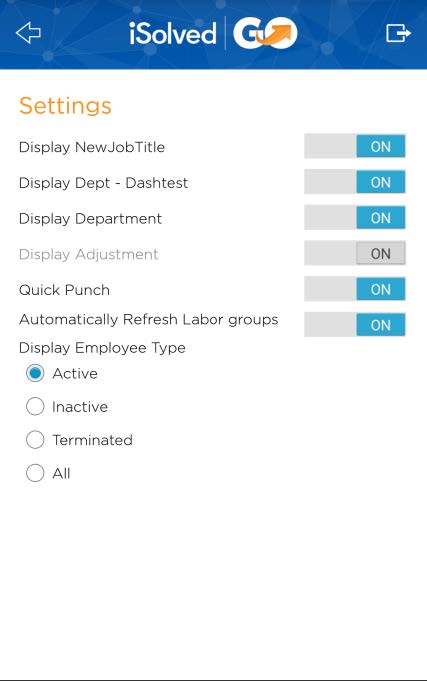427x681 pixels.
Task: Toggle Display NewJobTitle switch
Action: pyautogui.click(x=354, y=146)
